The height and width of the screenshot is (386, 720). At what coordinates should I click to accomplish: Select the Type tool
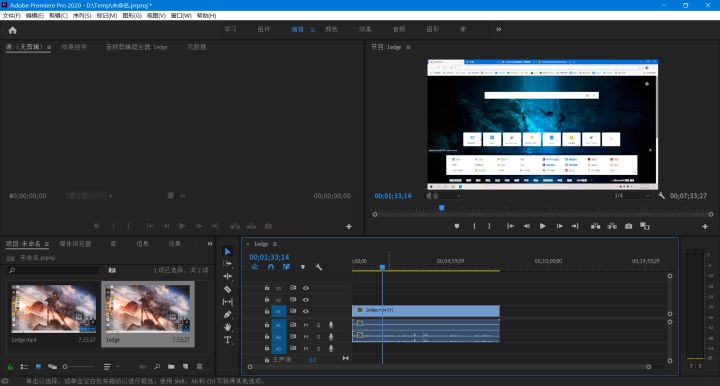[x=227, y=340]
